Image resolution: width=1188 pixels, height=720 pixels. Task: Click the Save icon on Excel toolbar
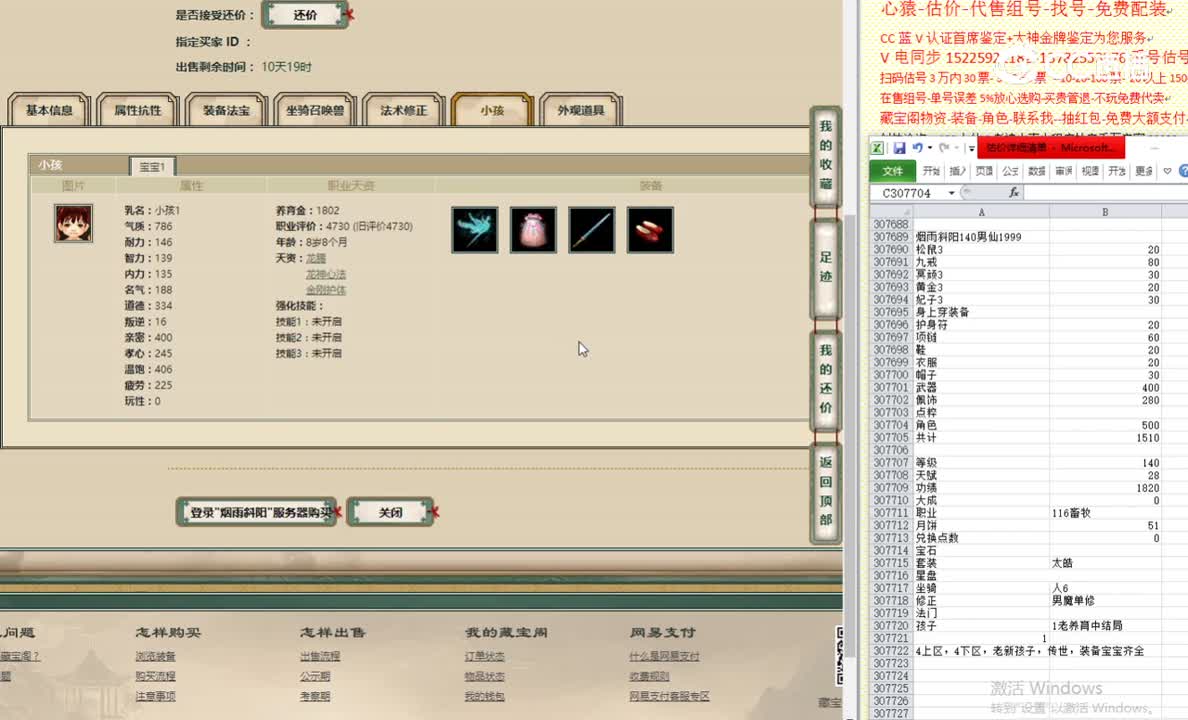point(900,147)
